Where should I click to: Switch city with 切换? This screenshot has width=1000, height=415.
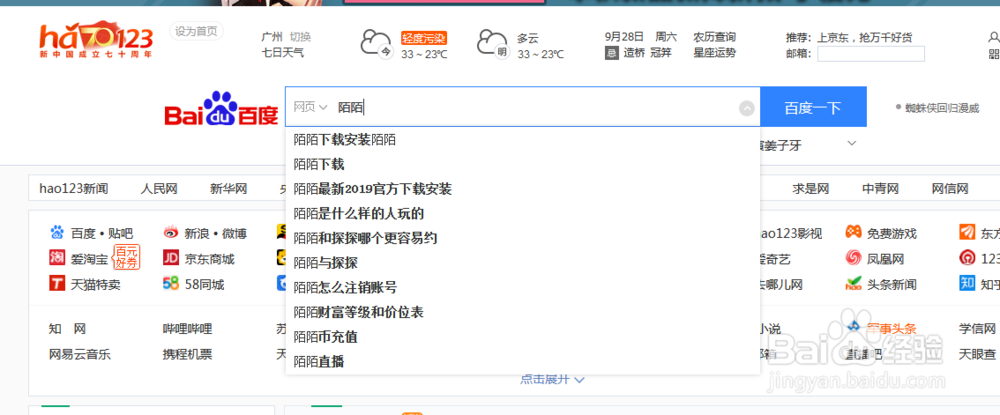[x=300, y=37]
